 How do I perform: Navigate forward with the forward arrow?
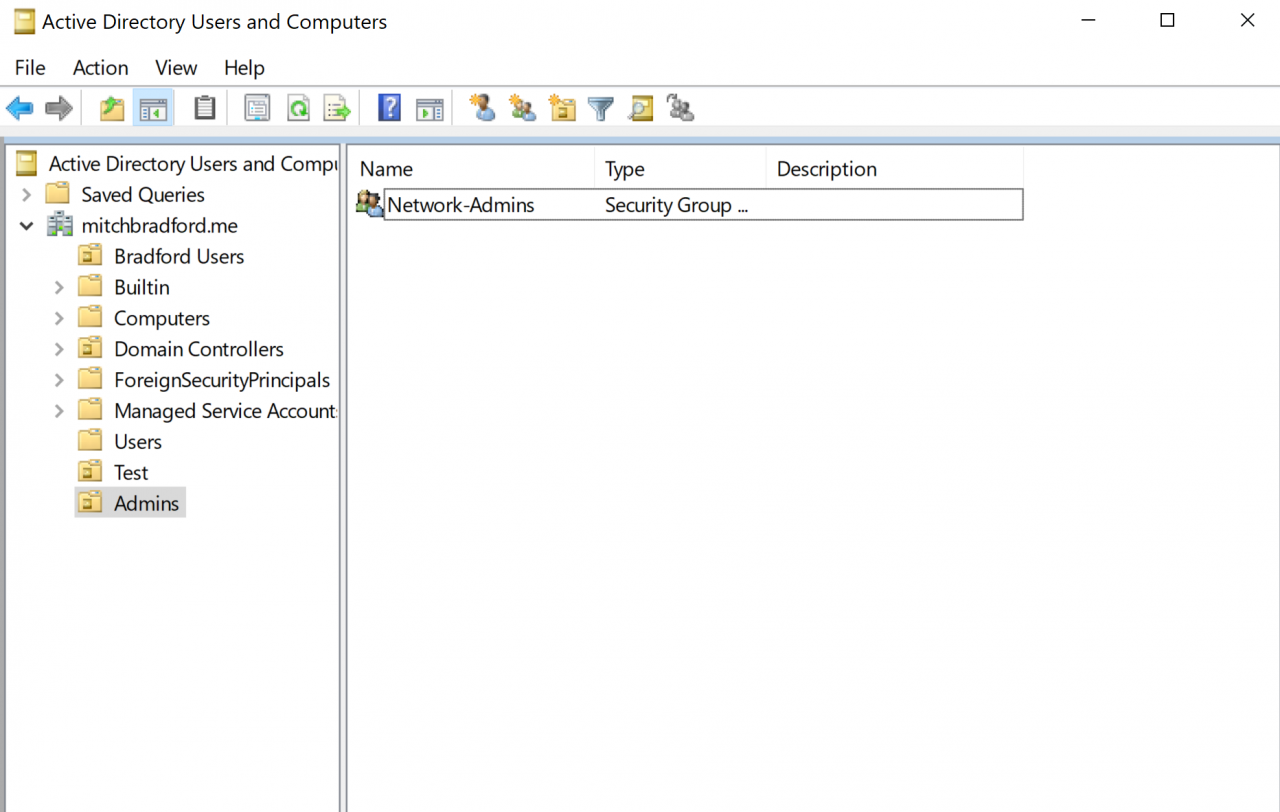58,107
